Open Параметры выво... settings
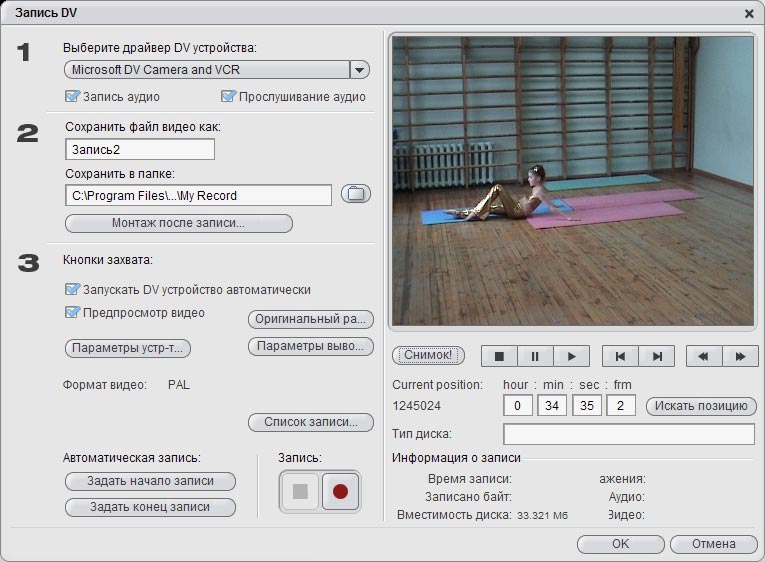765x562 pixels. tap(311, 346)
